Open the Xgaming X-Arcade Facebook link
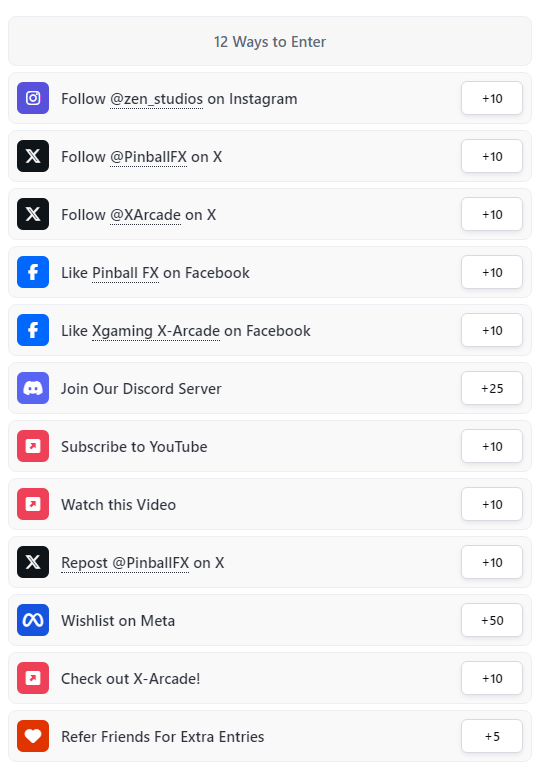 [156, 331]
